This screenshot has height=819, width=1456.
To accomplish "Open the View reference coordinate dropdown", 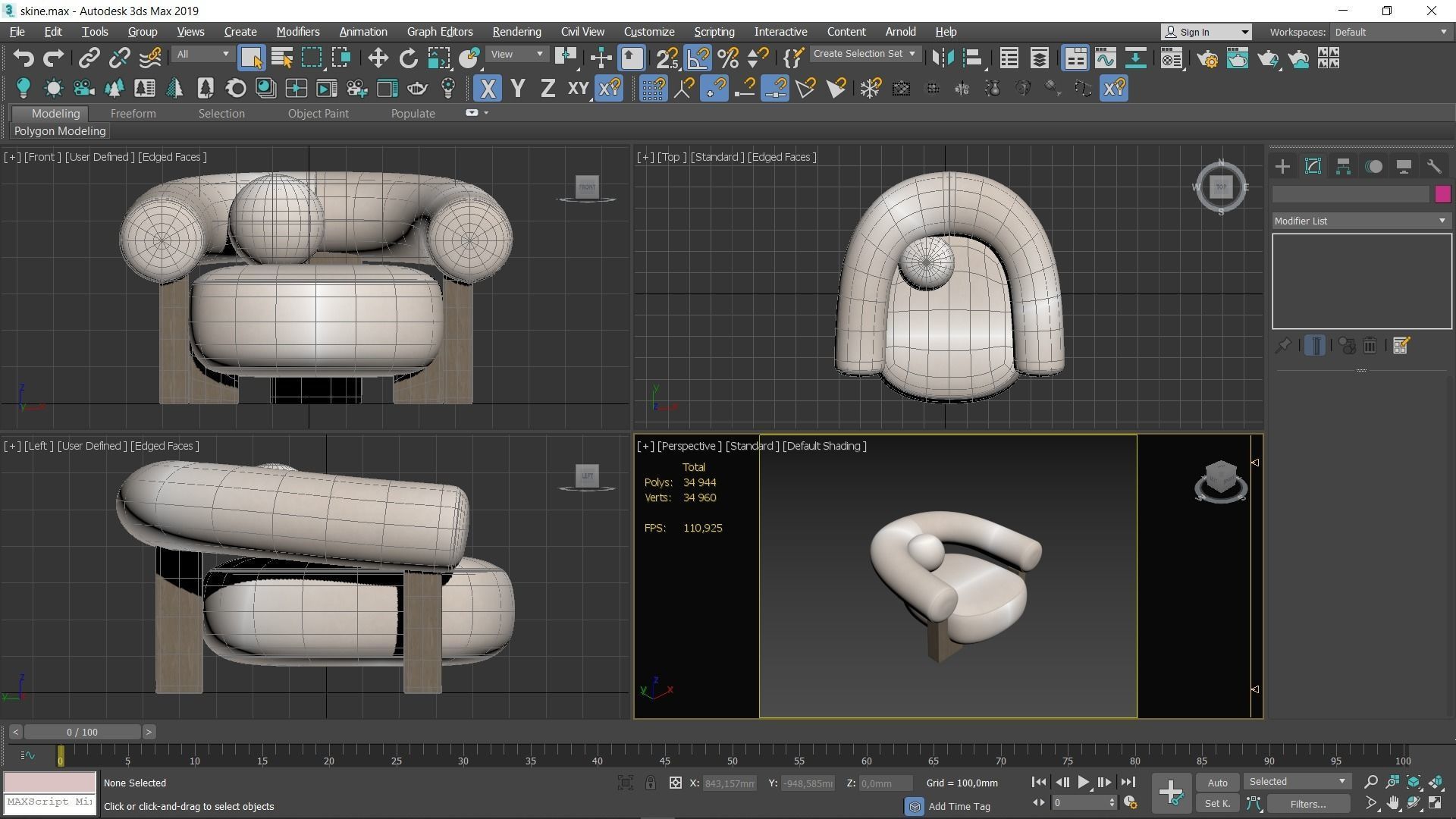I will [516, 54].
